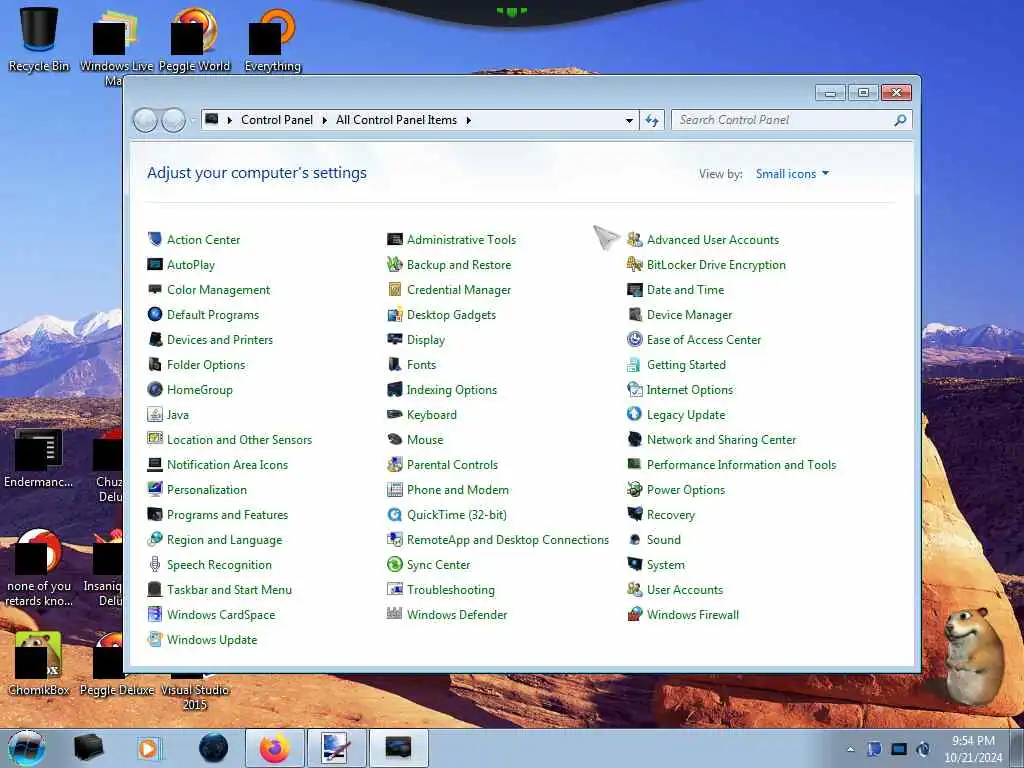Viewport: 1024px width, 768px height.
Task: Open RemoteApp and Desktop Connections link
Action: pos(507,539)
